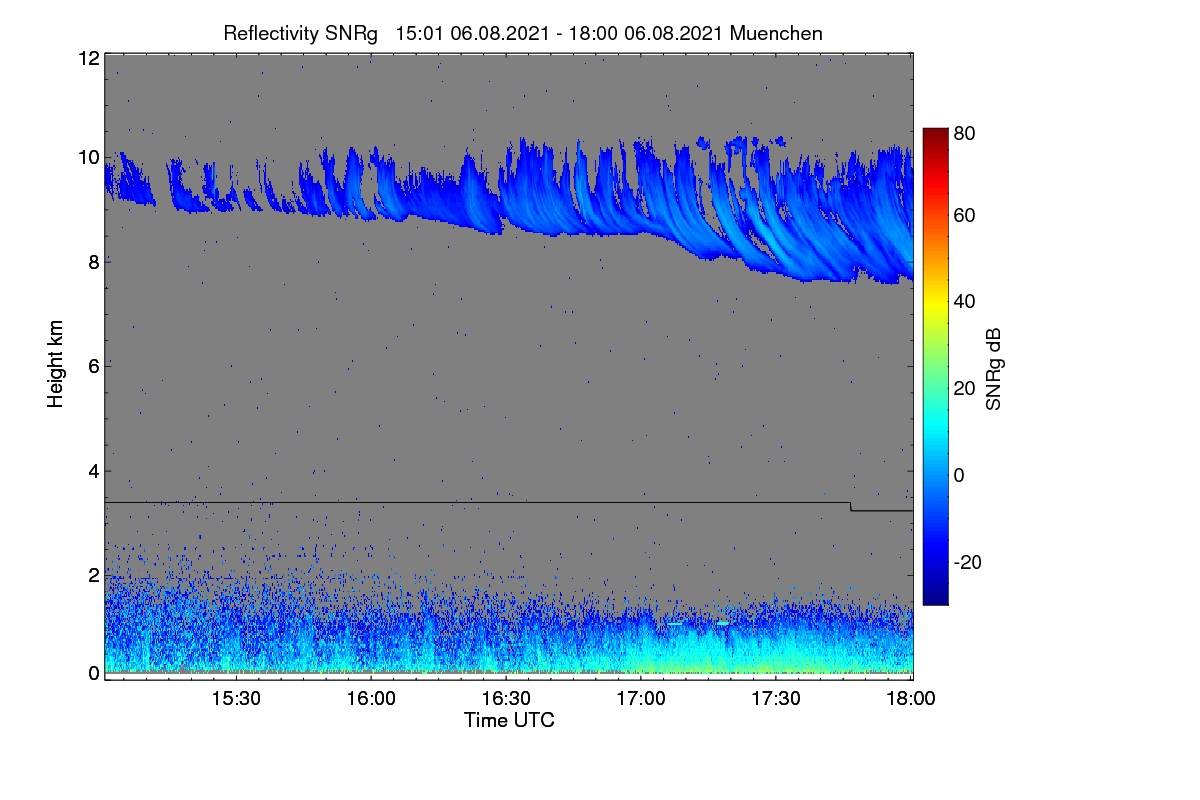Viewport: 1200px width, 800px height.
Task: Click the y-axis tick label '6'
Action: tap(94, 366)
